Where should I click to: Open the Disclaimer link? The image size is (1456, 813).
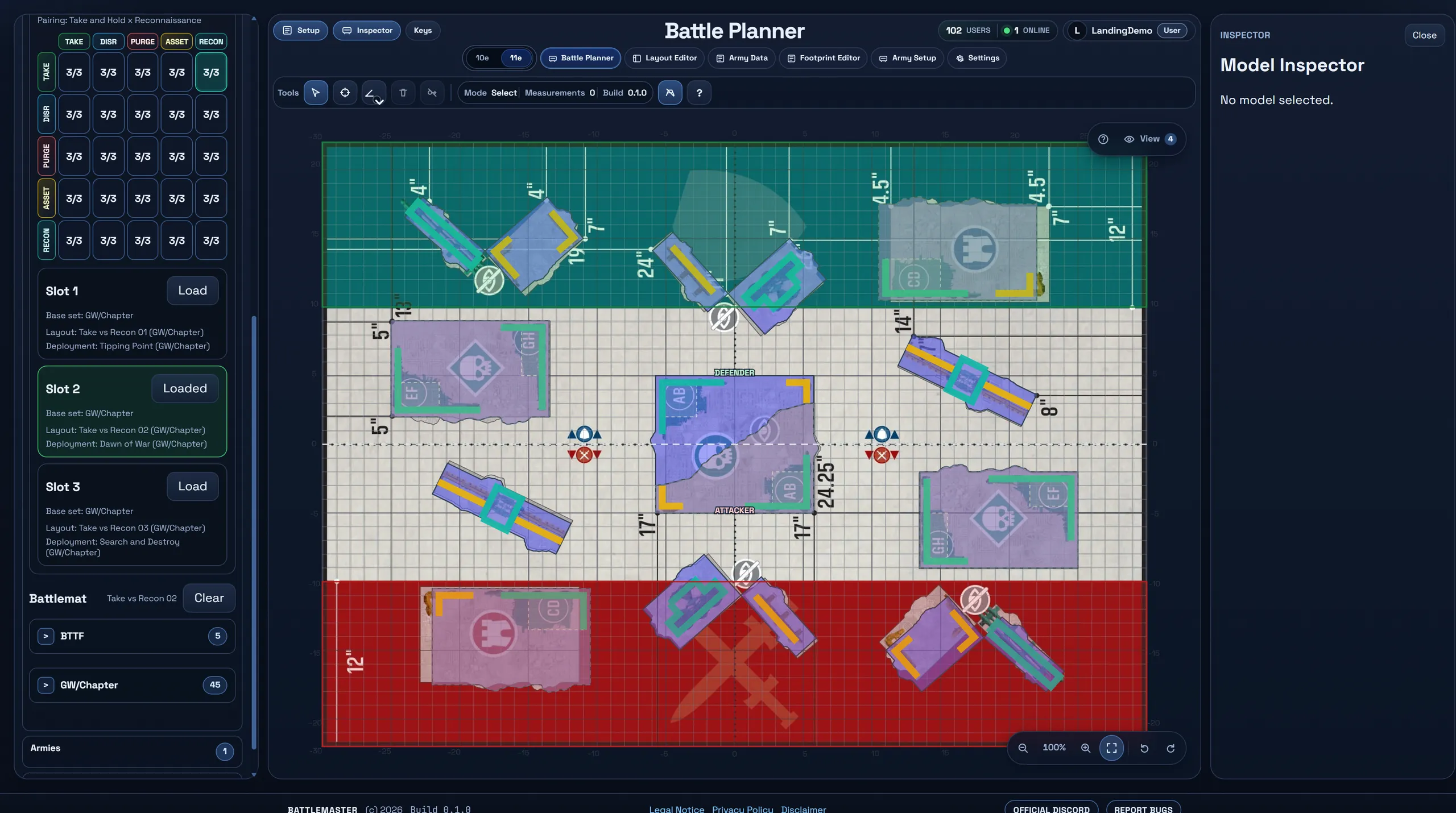(803, 809)
